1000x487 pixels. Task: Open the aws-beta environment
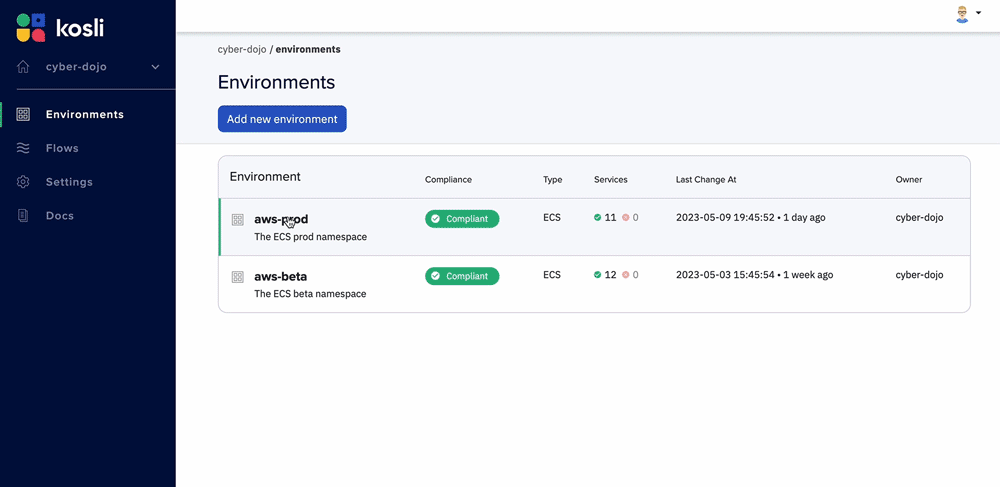tap(281, 277)
